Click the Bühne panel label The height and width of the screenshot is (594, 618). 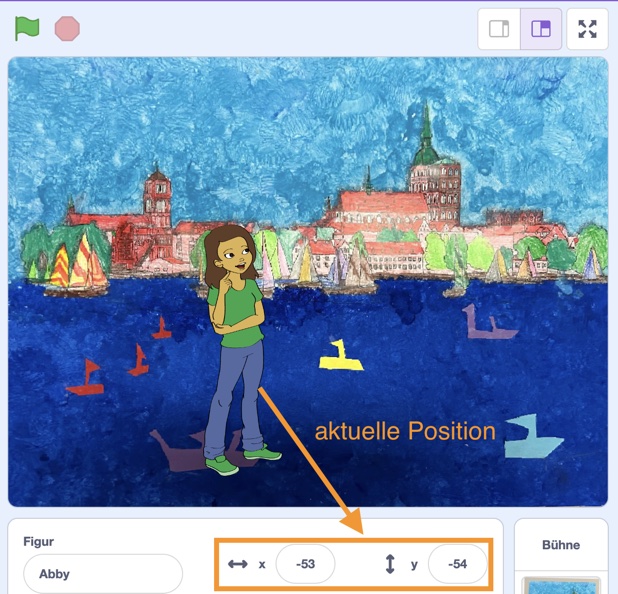pos(561,545)
